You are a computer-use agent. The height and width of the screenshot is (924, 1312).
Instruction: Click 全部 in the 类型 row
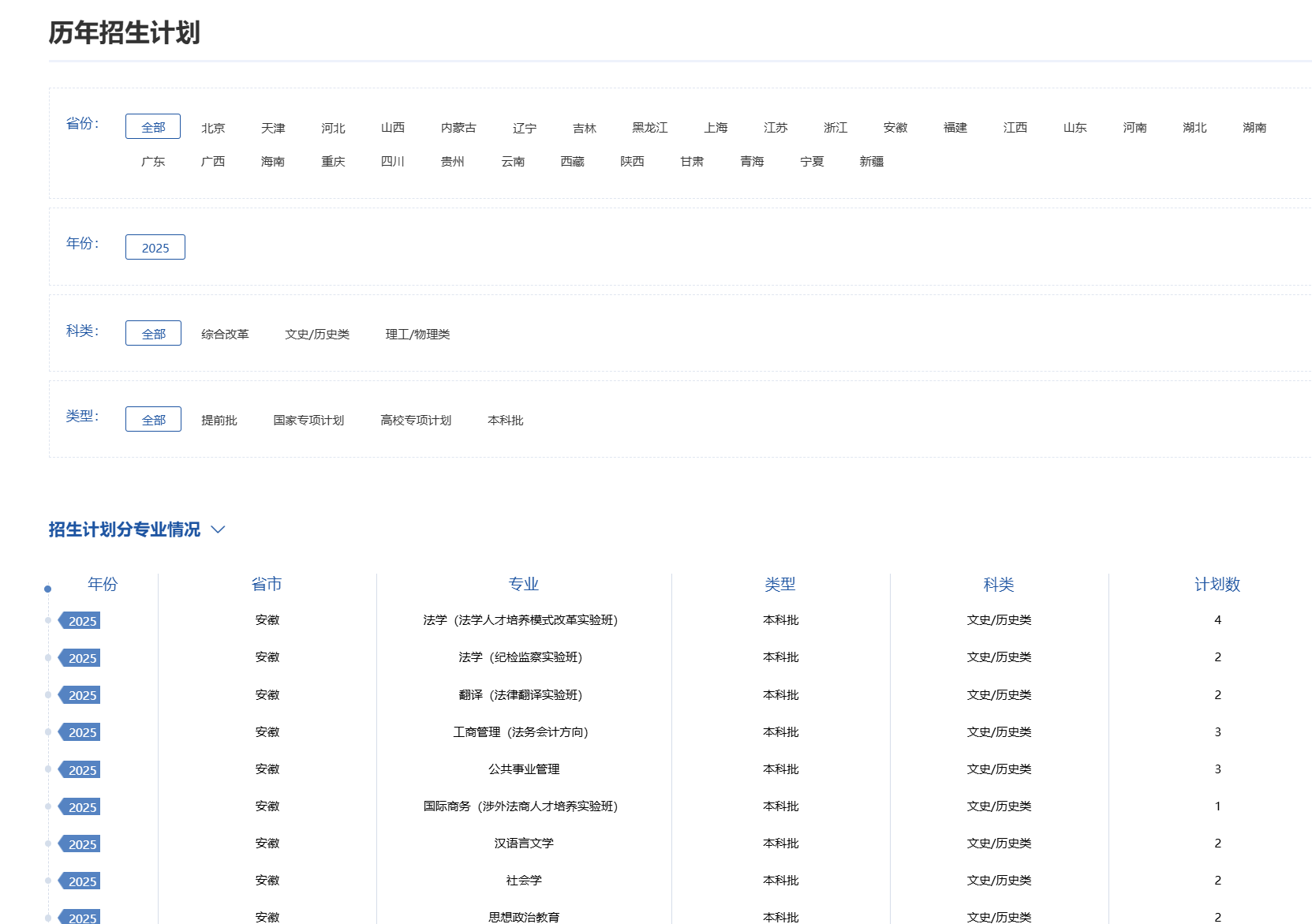click(x=153, y=420)
